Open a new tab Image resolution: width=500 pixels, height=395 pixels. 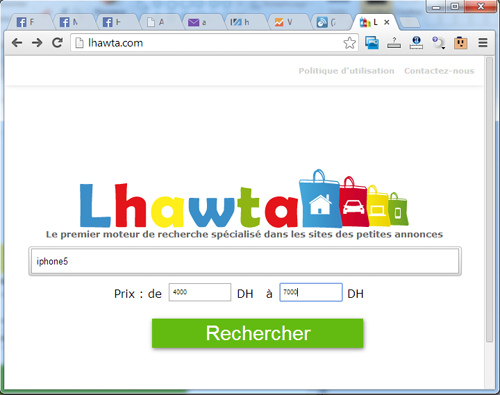click(410, 22)
